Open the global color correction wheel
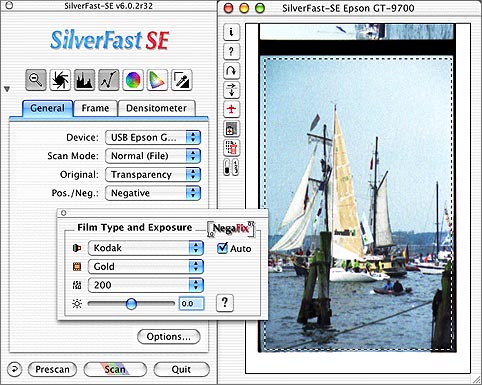Image resolution: width=482 pixels, height=385 pixels. click(133, 80)
